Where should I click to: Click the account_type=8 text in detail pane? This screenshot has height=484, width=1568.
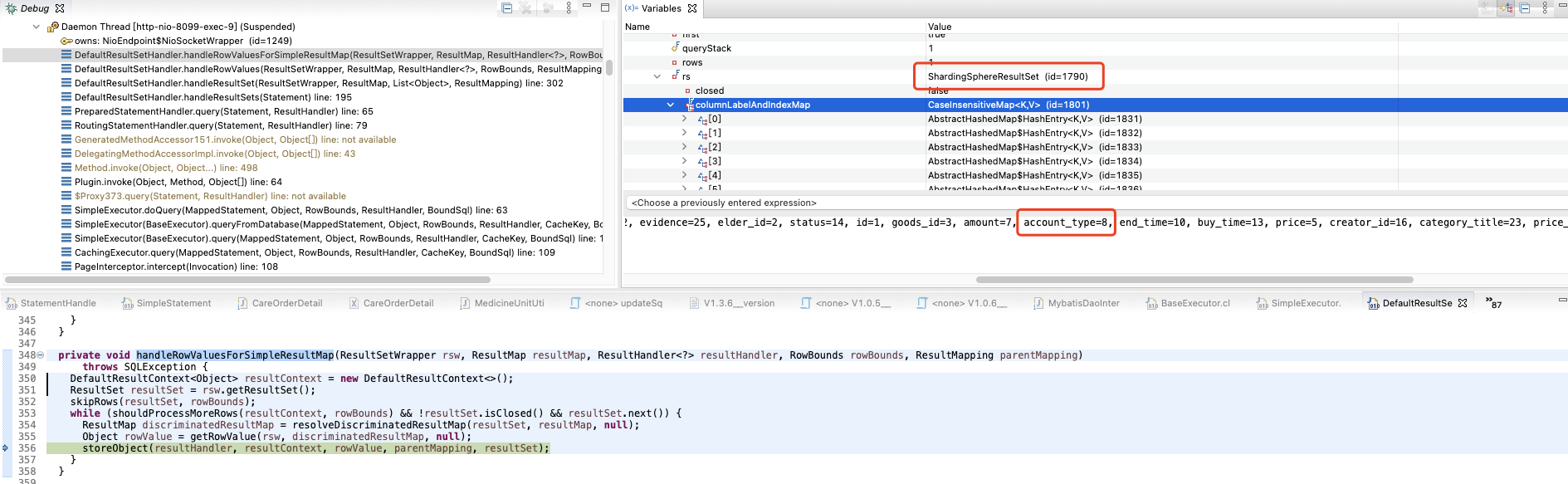point(1066,222)
